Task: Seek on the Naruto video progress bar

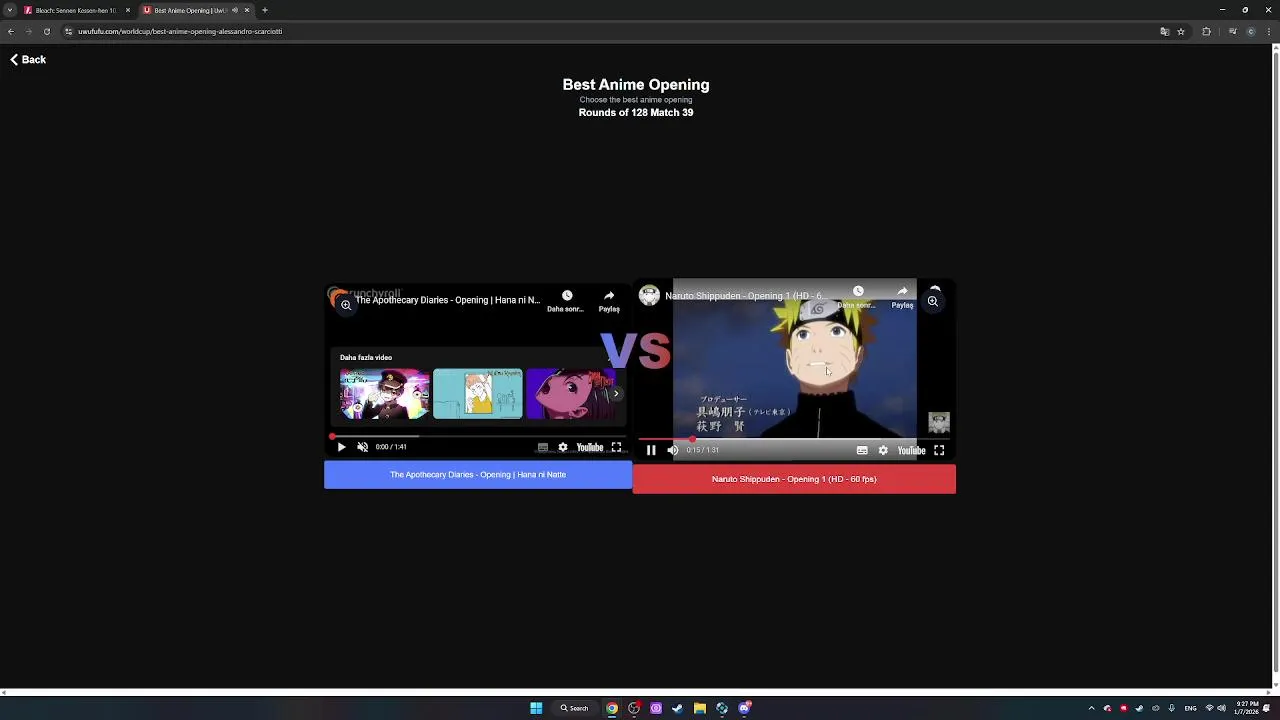Action: (794, 440)
